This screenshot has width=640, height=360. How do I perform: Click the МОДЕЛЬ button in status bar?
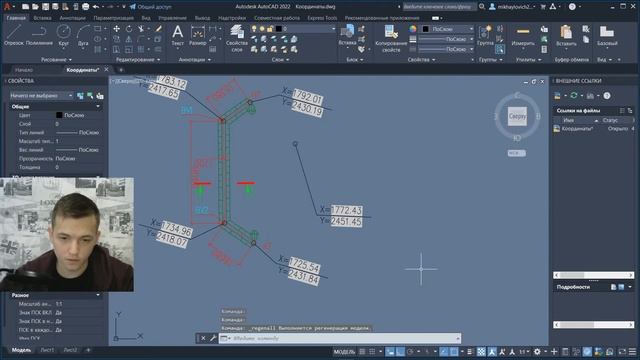click(344, 351)
